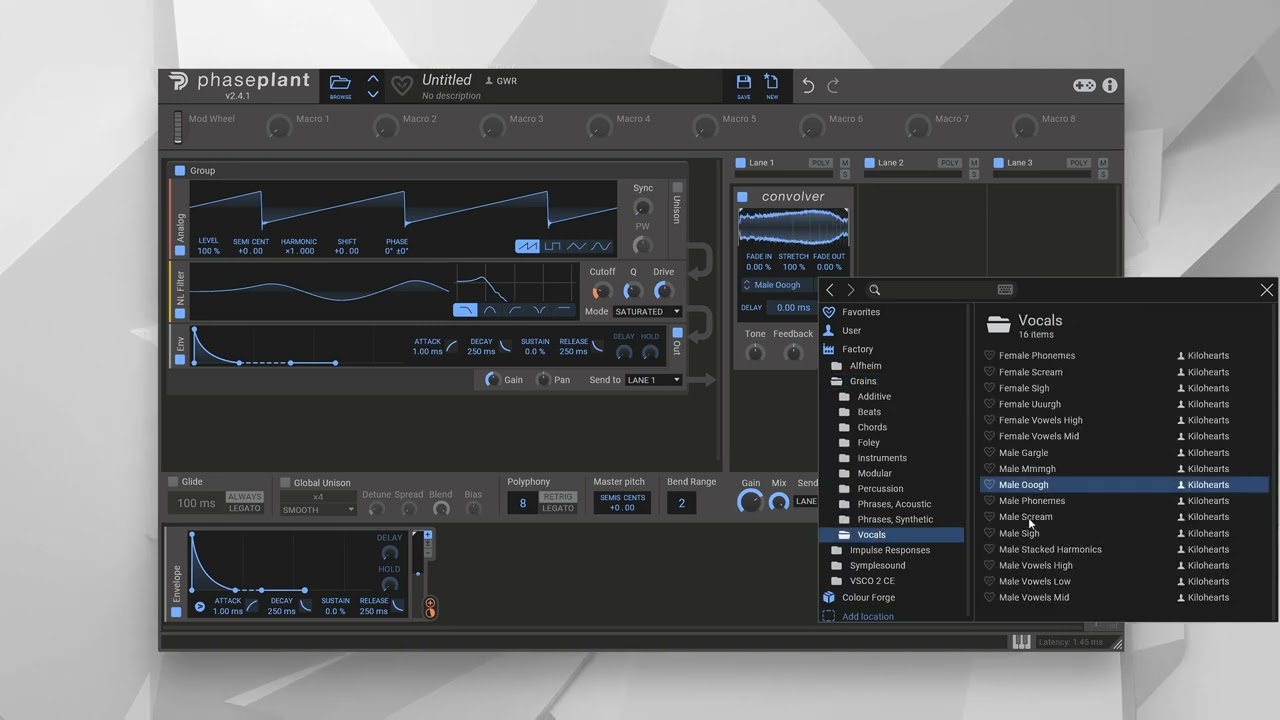Click the glide ALWAYS button
This screenshot has height=720, width=1280.
[245, 497]
